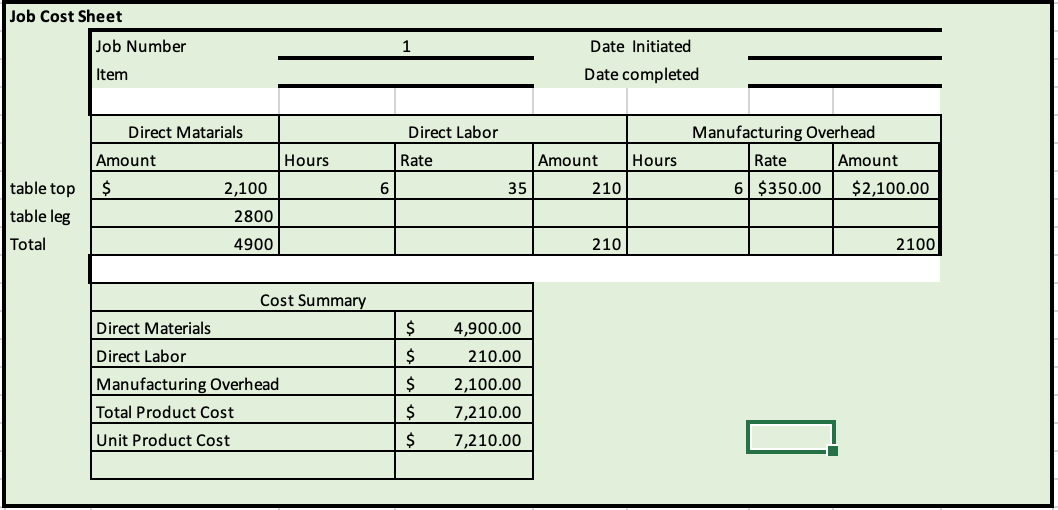This screenshot has height=510, width=1058.
Task: Click the direct labor rate '35' cell
Action: (464, 188)
